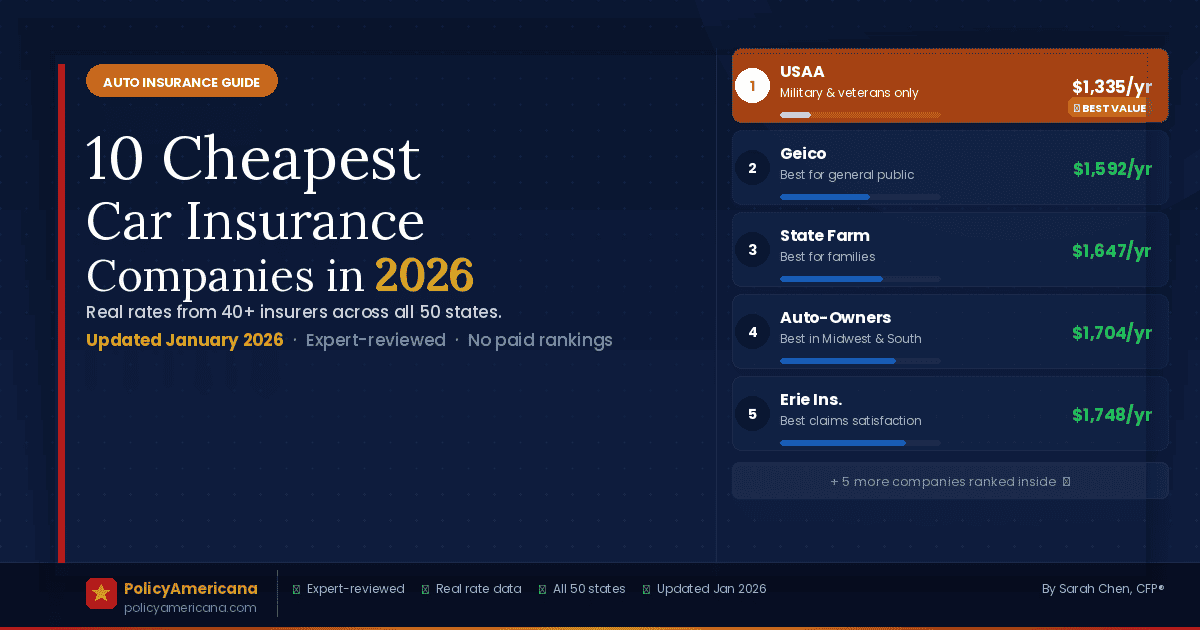Click the BEST VALUE badge on USAA
The image size is (1200, 630).
pos(1109,108)
